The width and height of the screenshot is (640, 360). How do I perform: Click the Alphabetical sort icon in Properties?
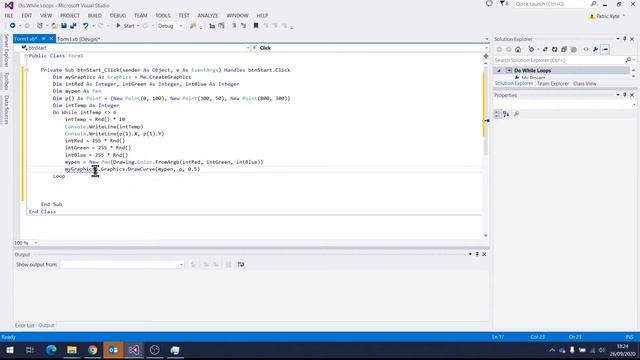pos(506,114)
